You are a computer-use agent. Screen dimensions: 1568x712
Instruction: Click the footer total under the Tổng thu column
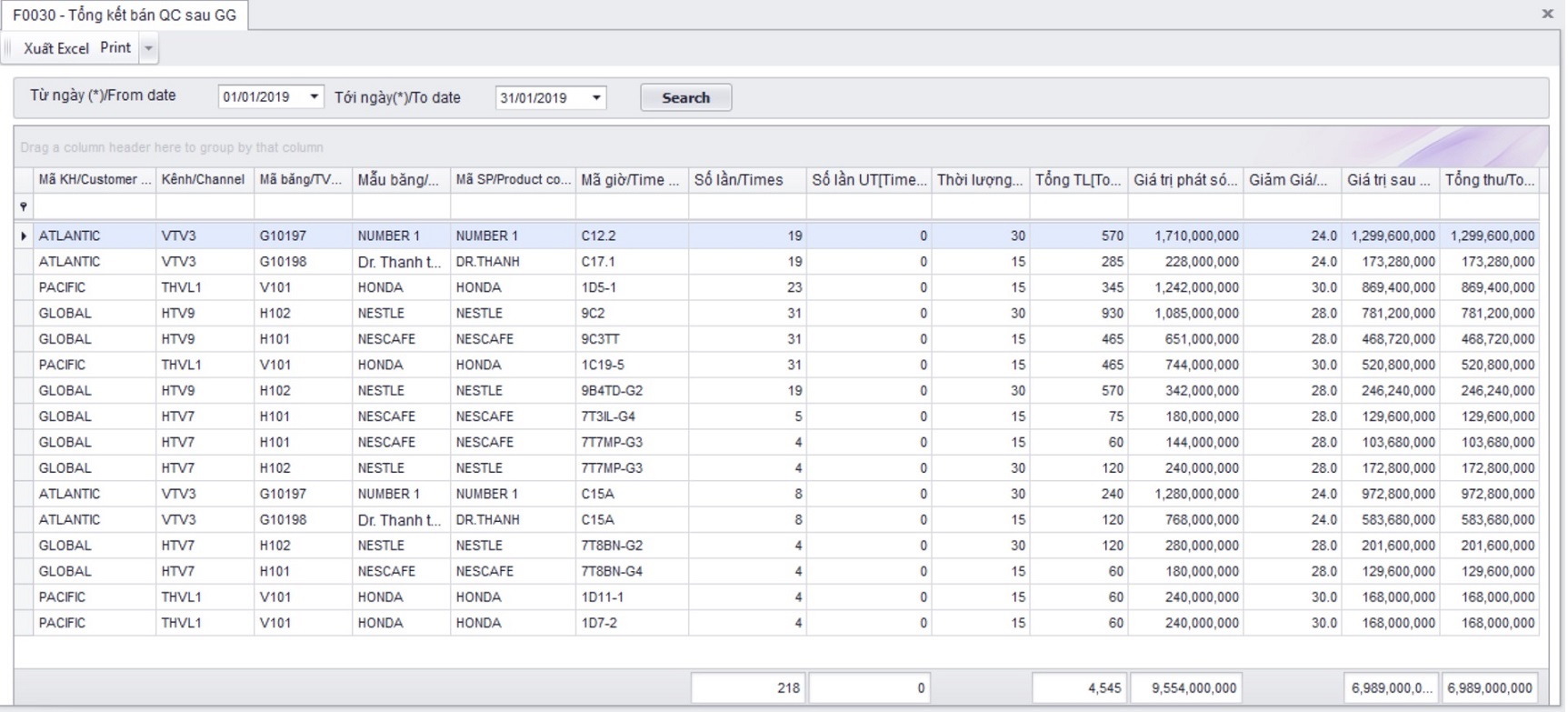coord(1490,688)
